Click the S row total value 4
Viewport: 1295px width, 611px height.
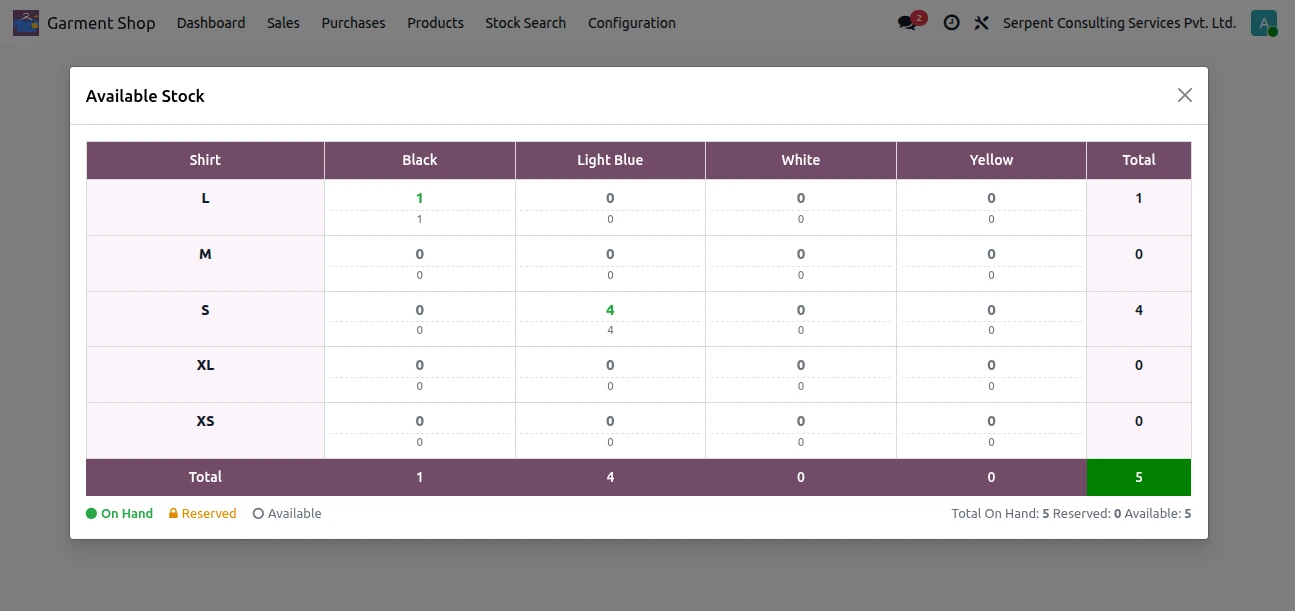tap(1139, 310)
